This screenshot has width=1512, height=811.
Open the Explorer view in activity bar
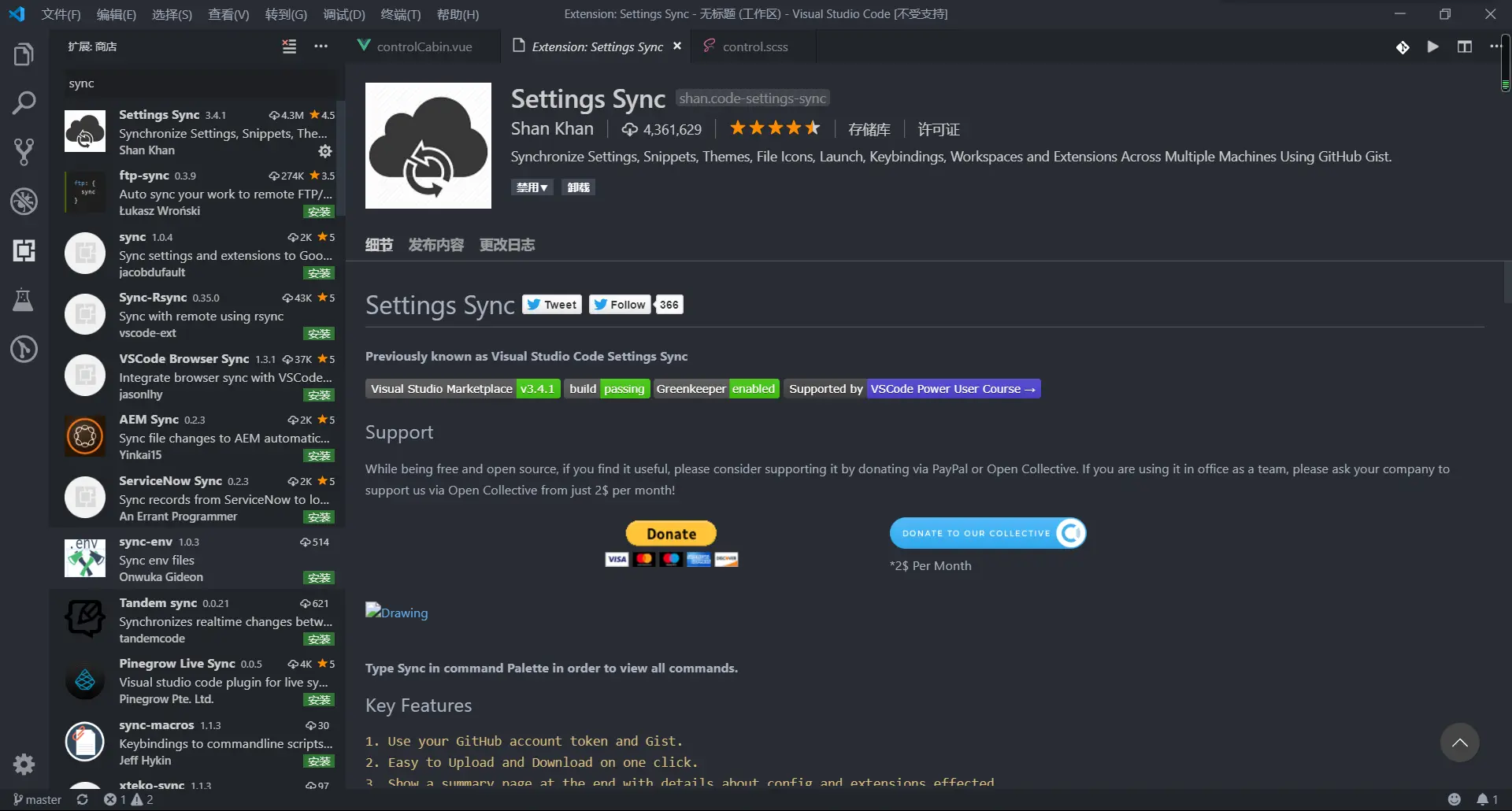pyautogui.click(x=24, y=55)
